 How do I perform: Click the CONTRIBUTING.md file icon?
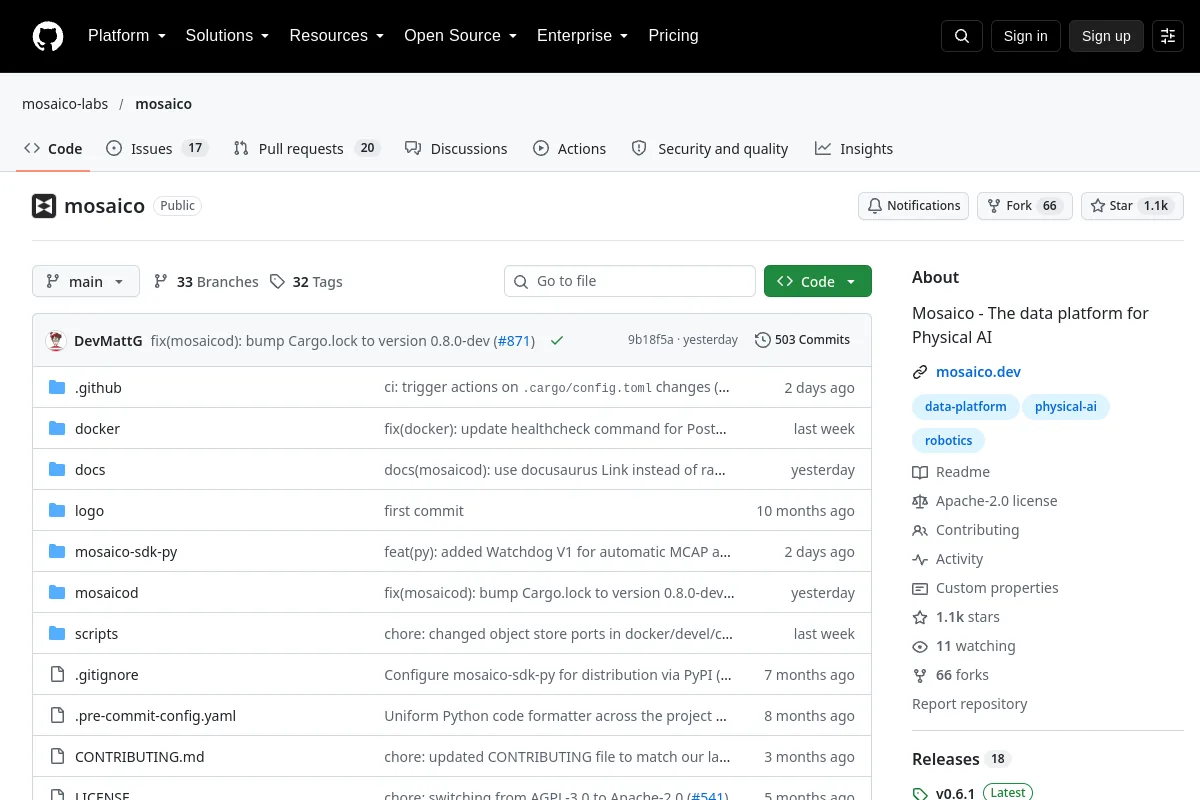pos(57,757)
